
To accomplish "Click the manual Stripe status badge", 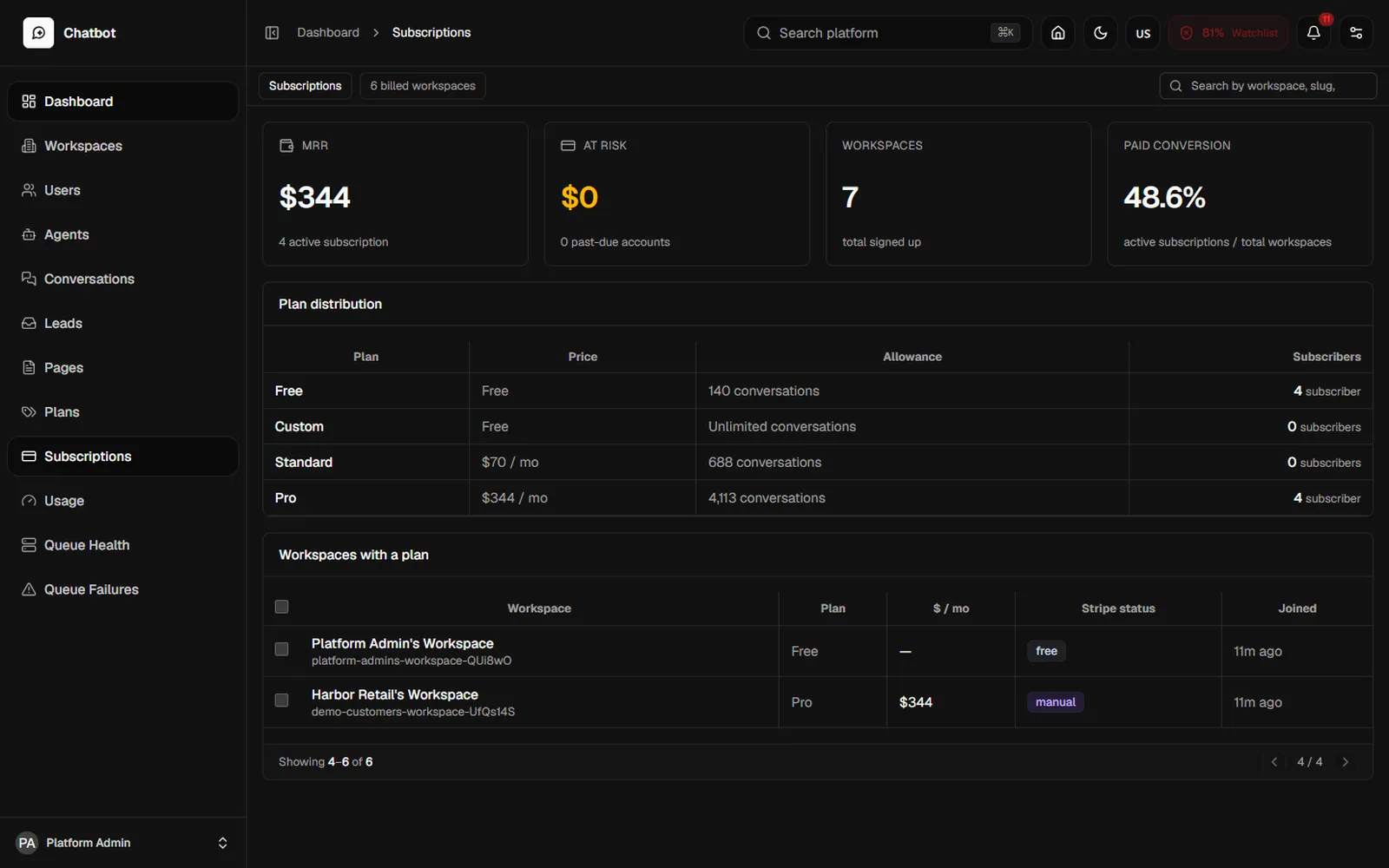I will [1056, 702].
